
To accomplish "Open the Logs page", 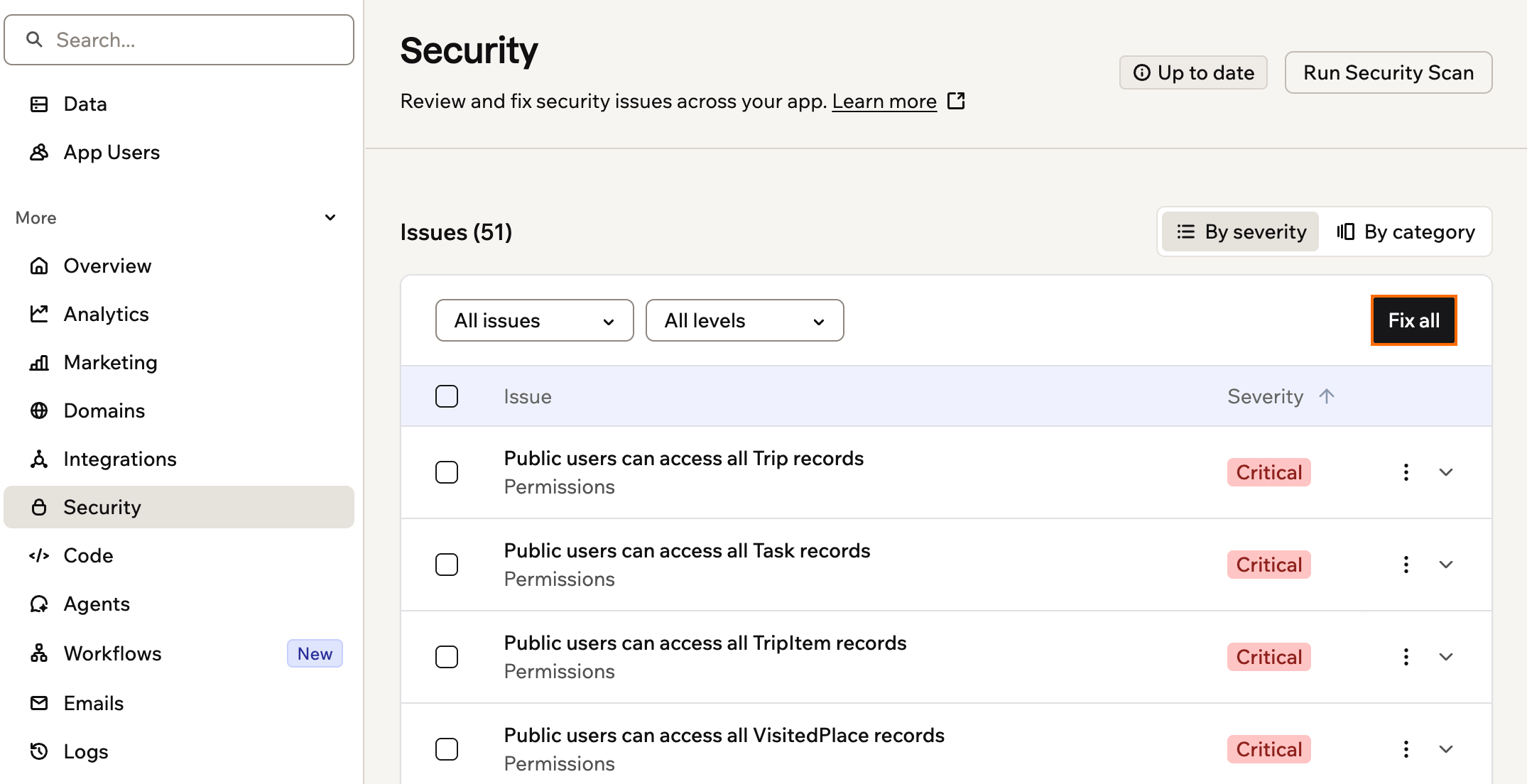I will [x=178, y=751].
